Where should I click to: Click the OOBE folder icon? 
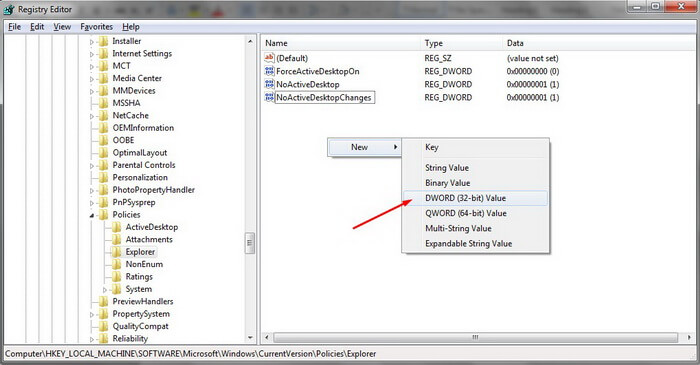(104, 140)
